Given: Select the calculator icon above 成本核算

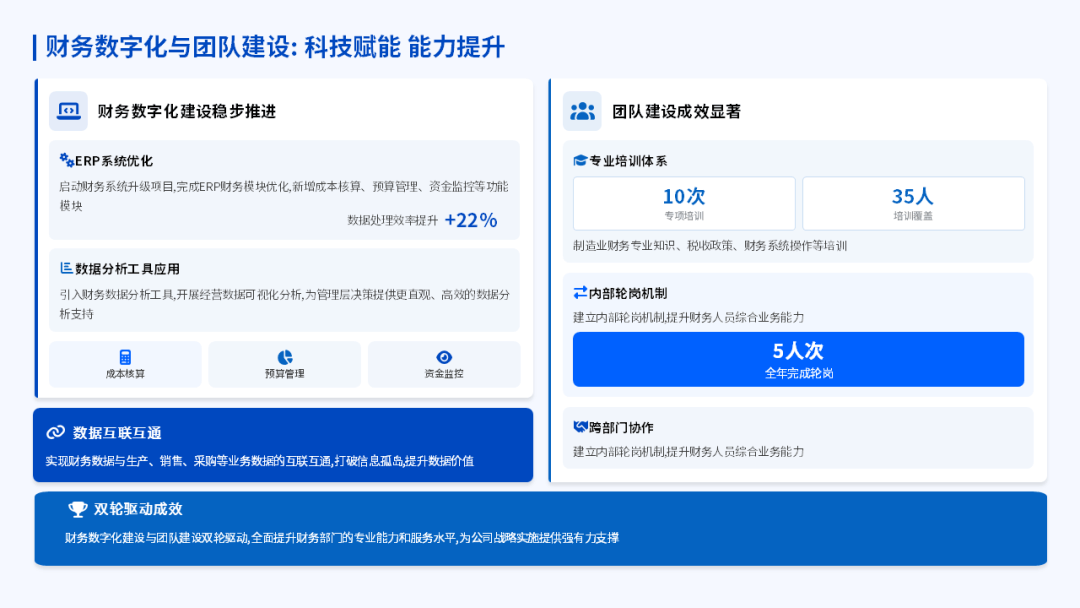Looking at the screenshot, I should point(125,357).
